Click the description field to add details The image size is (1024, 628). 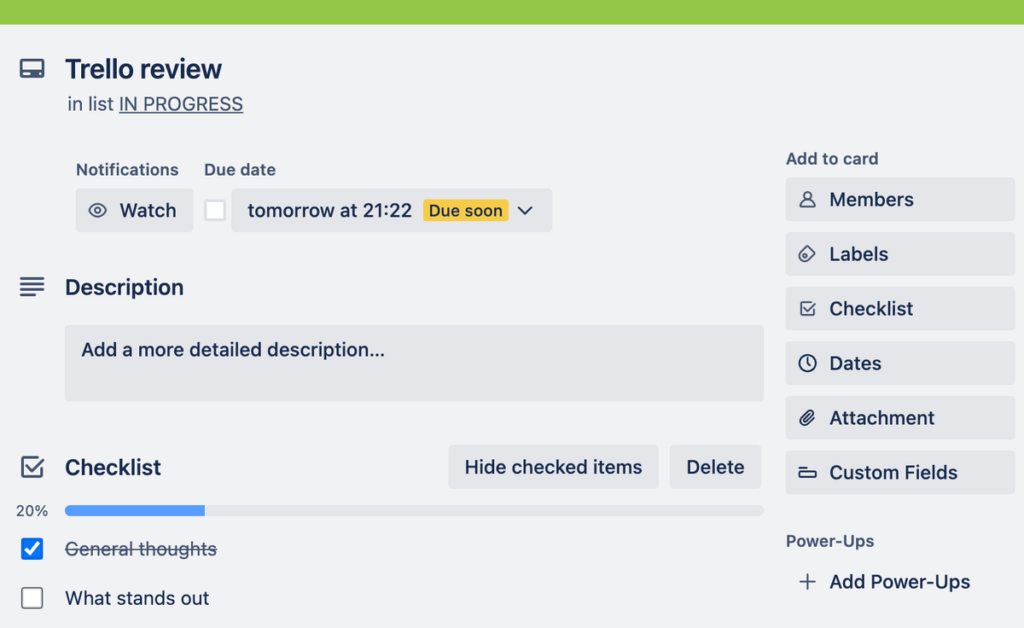(414, 362)
